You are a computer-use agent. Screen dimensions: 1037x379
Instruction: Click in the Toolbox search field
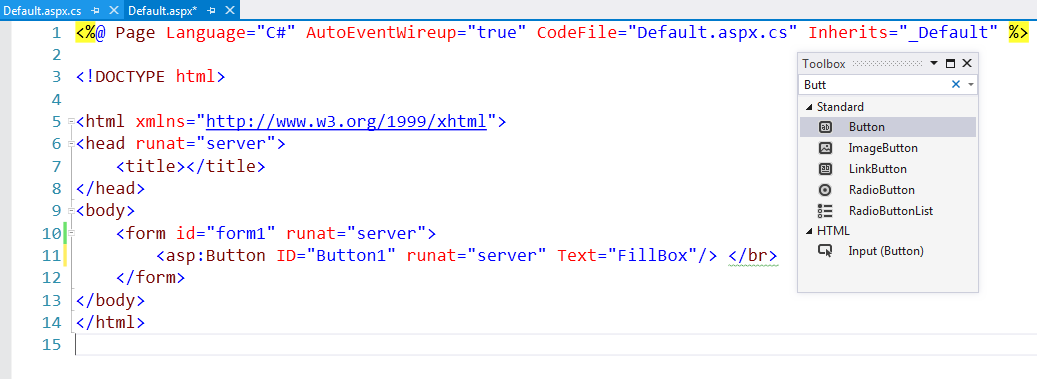point(873,85)
